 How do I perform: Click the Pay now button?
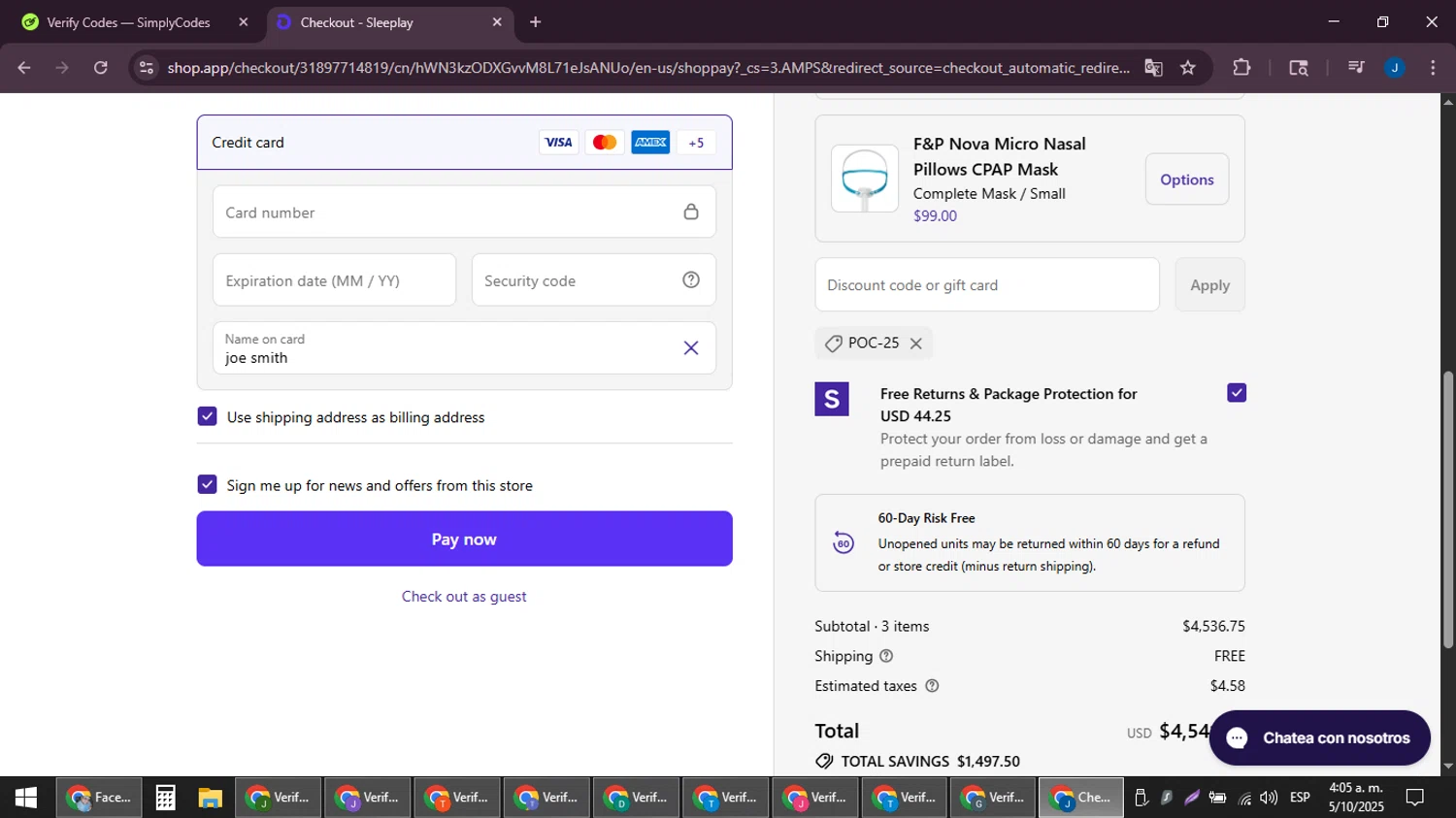[464, 539]
